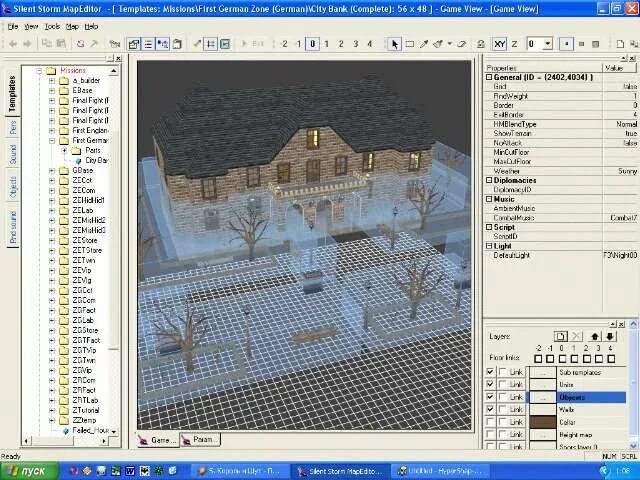
Task: Click the play button in toolbar
Action: pos(244,44)
